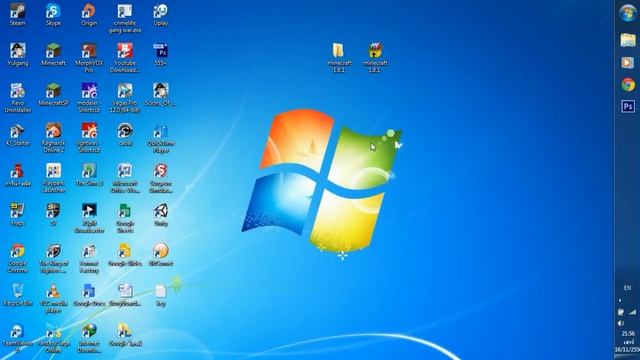Open the Uplay desktop icon
This screenshot has height=360, width=640.
(161, 14)
